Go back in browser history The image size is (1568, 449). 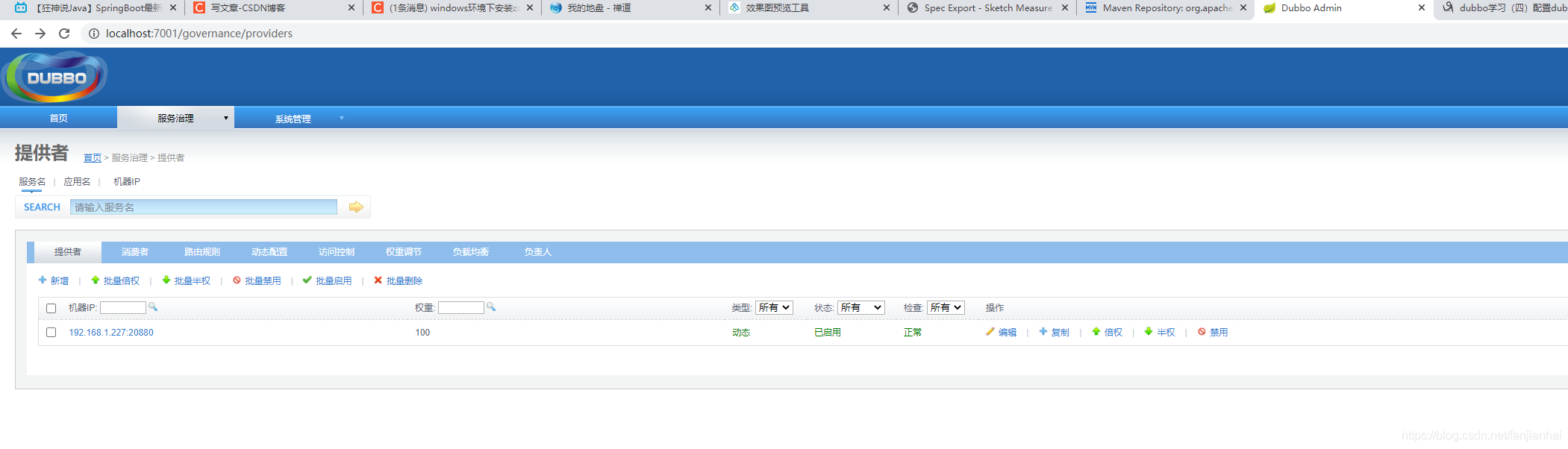click(x=16, y=34)
